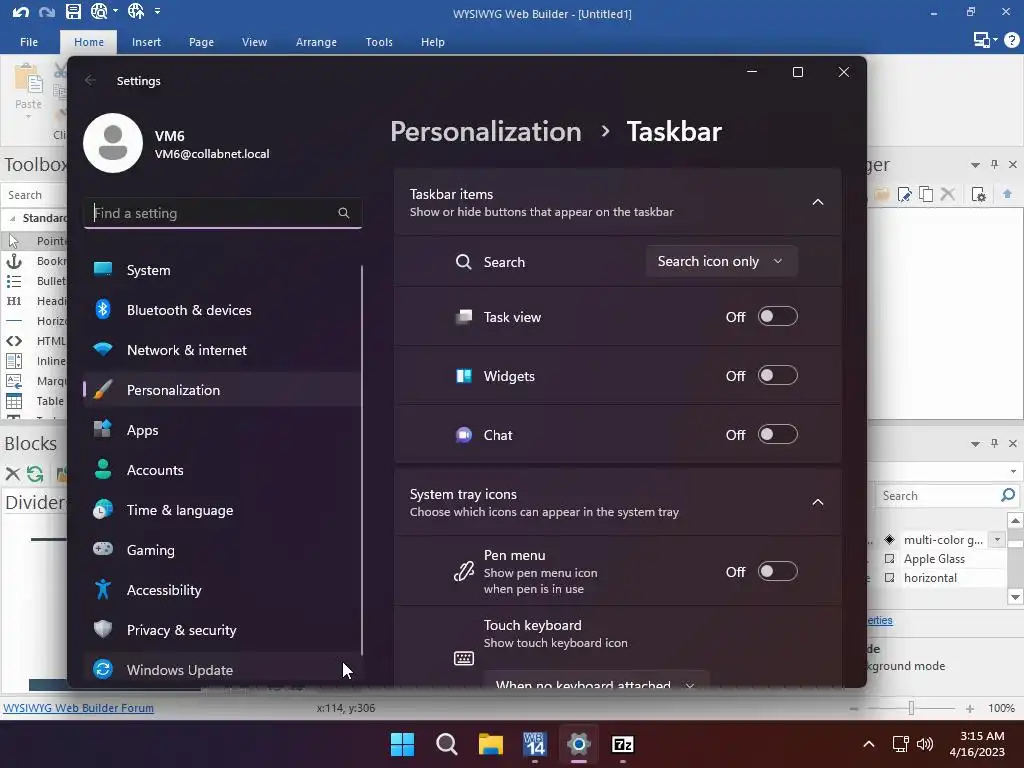The height and width of the screenshot is (768, 1024).
Task: Switch to the Tools ribbon tab
Action: pos(379,42)
